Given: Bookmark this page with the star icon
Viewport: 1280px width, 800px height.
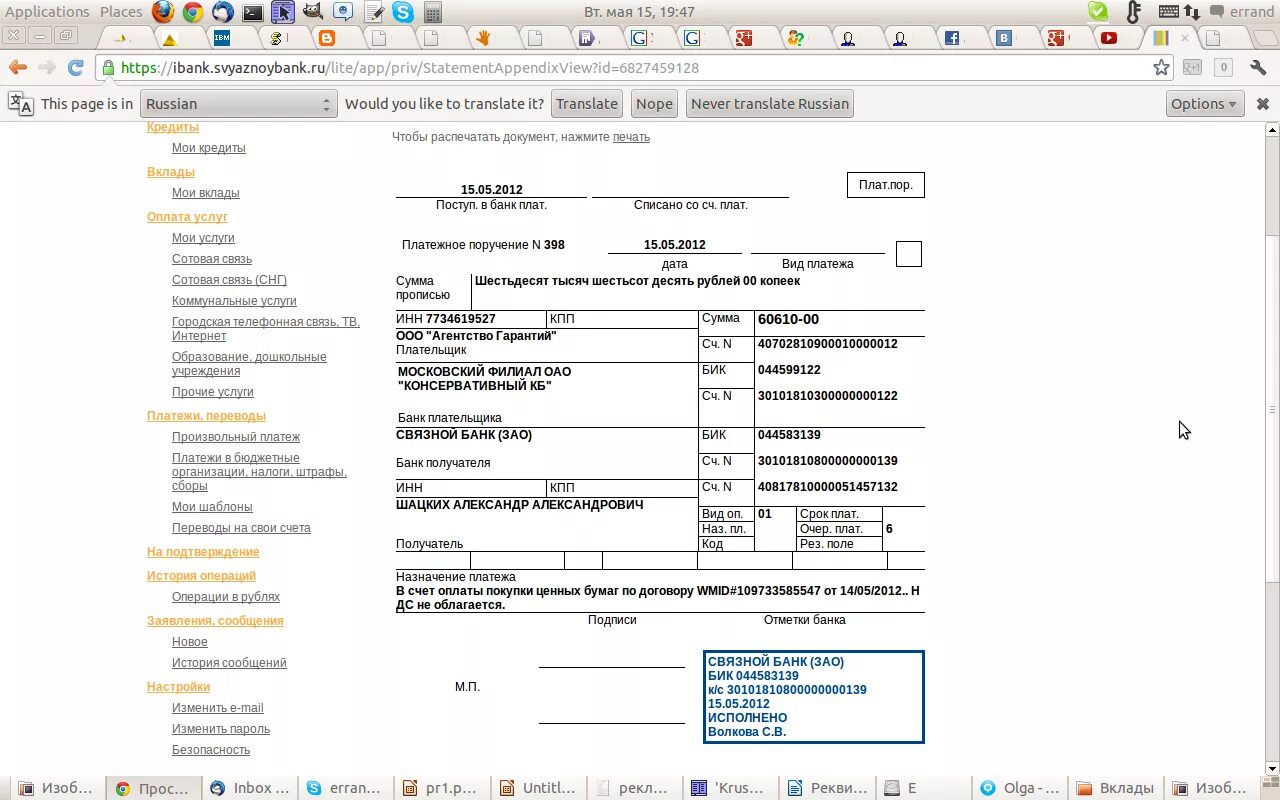Looking at the screenshot, I should [1161, 68].
